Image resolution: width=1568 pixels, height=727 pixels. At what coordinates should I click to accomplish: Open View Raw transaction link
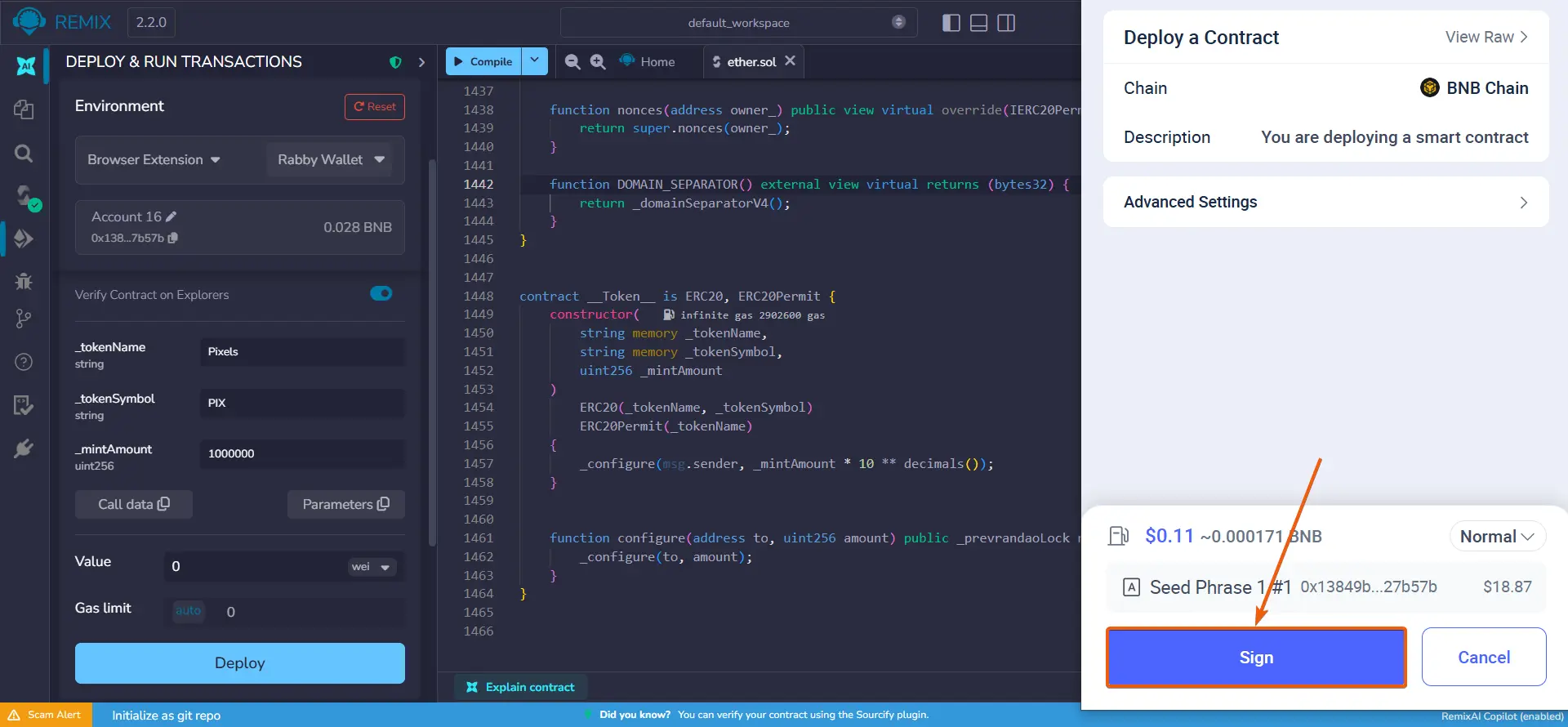[x=1486, y=38]
